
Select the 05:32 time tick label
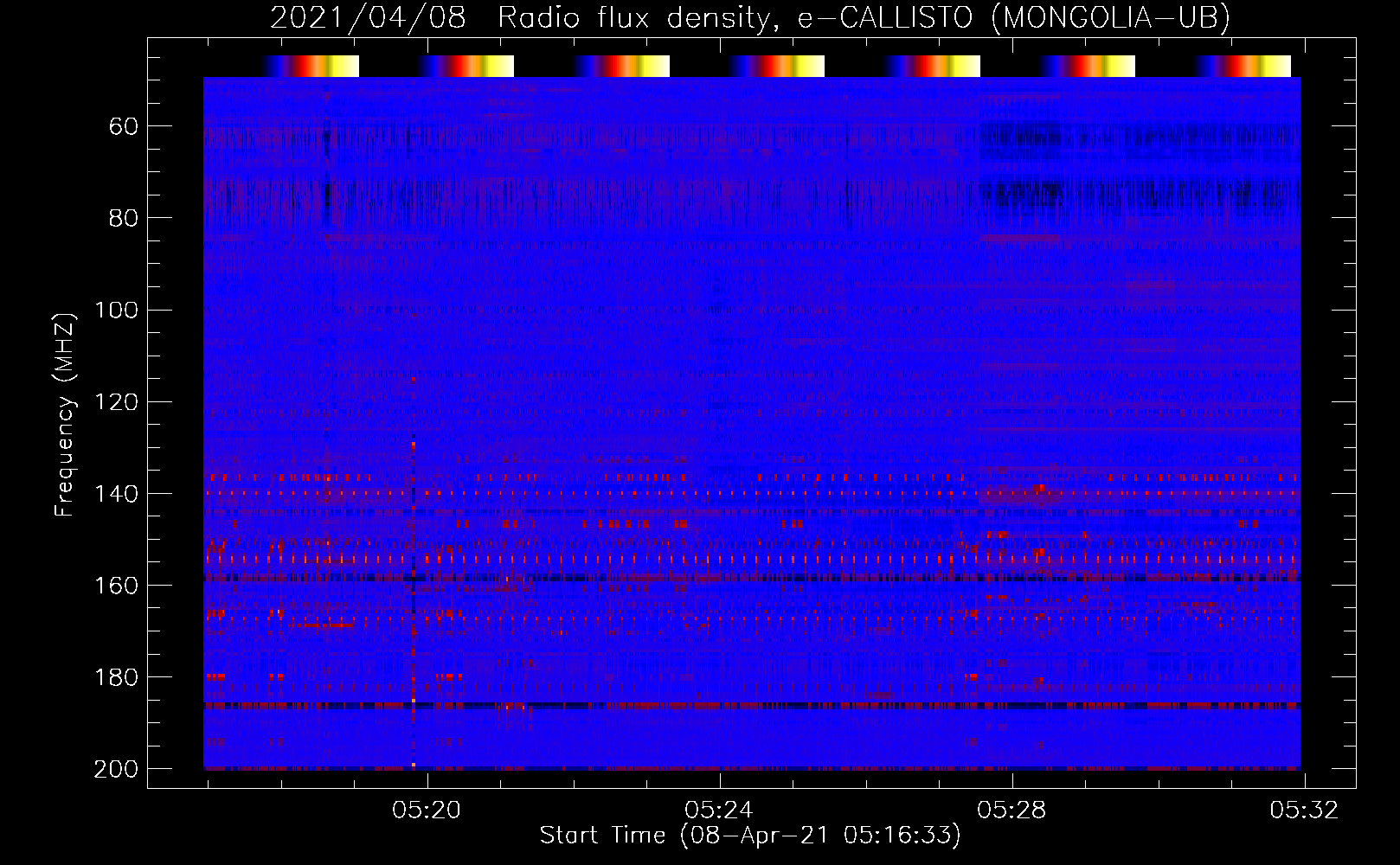coord(1304,810)
